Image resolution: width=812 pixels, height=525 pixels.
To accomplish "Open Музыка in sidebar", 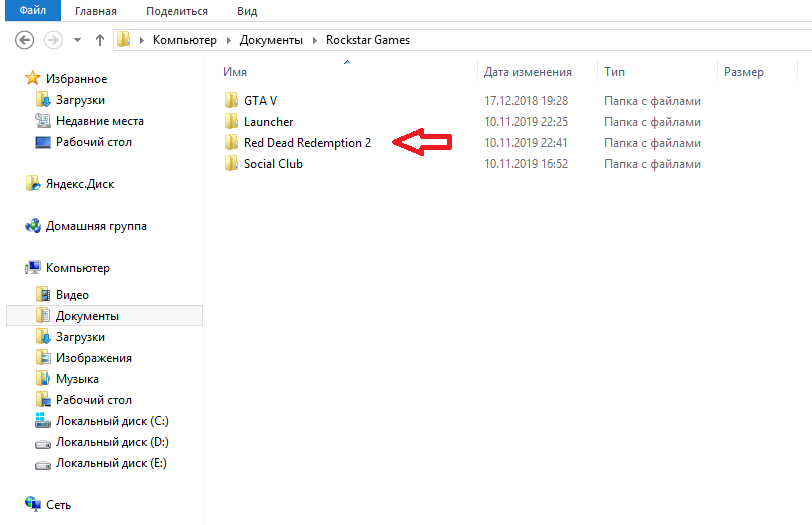I will tap(77, 379).
